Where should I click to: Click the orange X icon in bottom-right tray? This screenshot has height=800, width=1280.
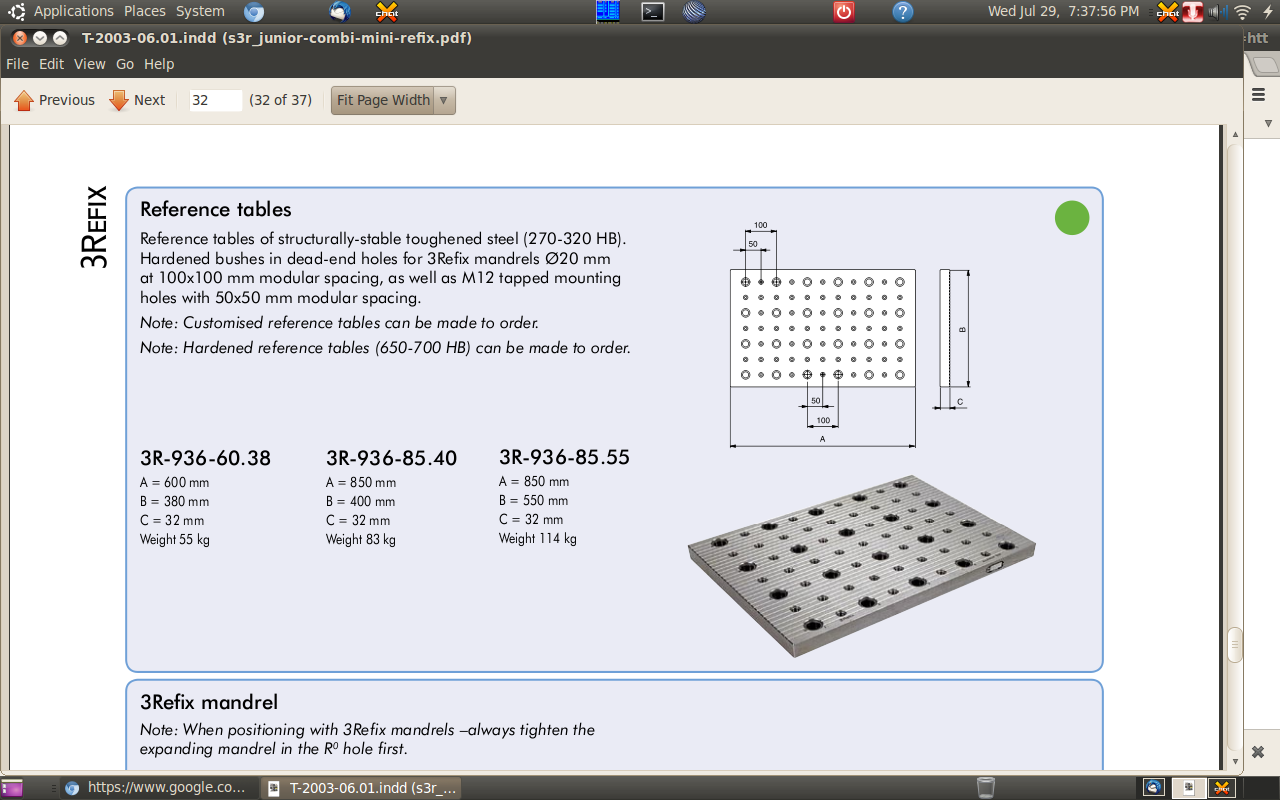coord(1221,787)
